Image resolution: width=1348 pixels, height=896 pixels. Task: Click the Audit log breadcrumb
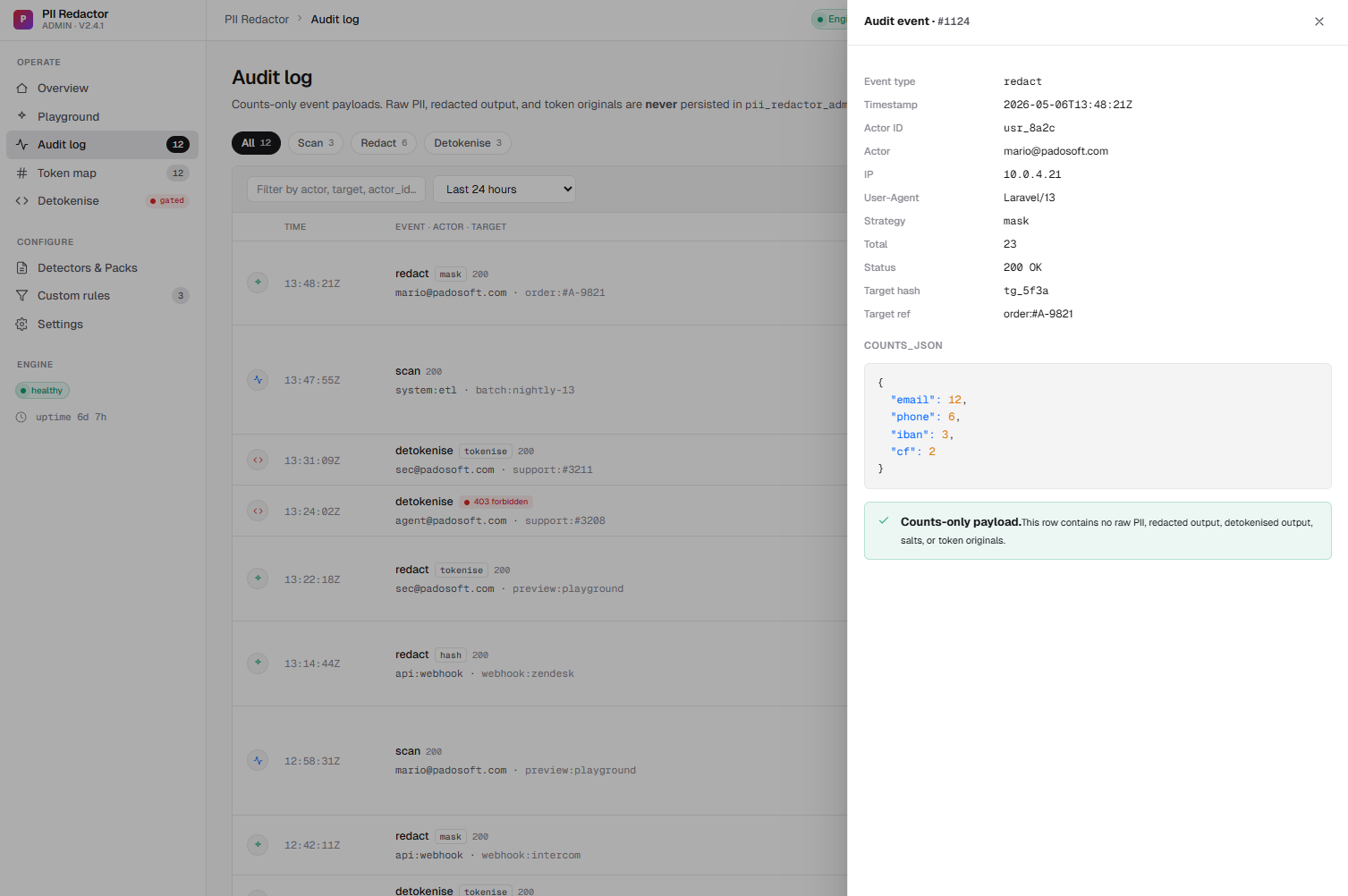335,20
